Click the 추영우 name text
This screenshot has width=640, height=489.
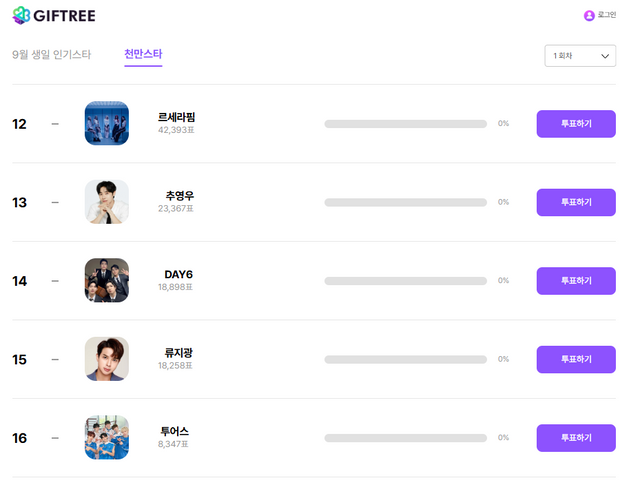pos(179,196)
